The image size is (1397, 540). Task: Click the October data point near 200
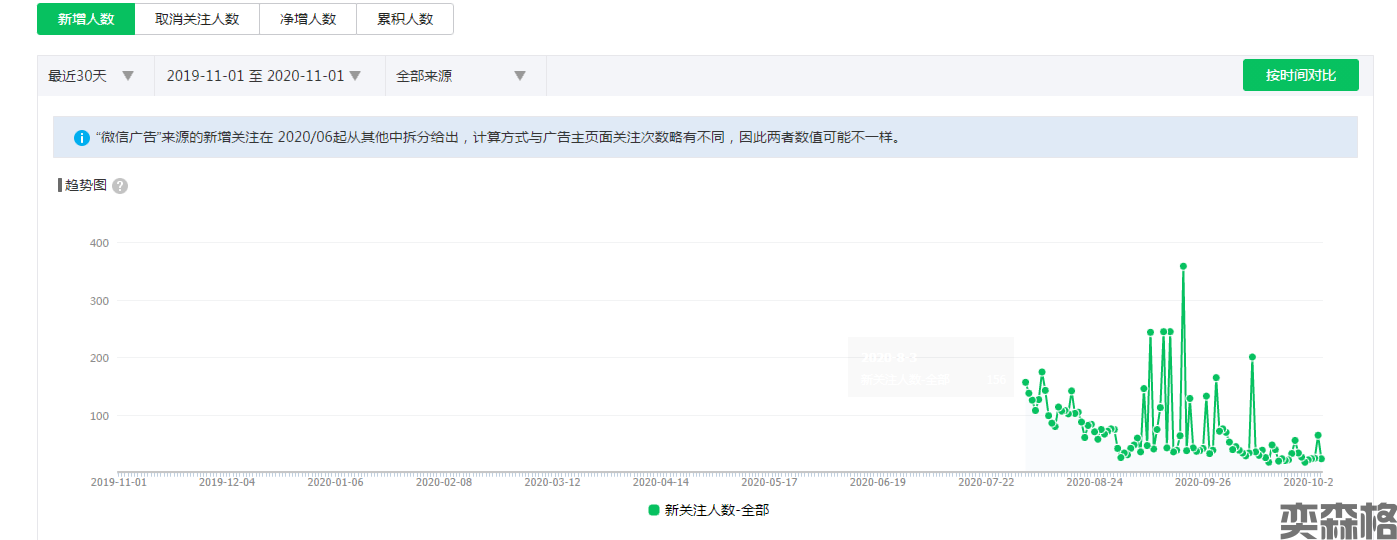1252,357
